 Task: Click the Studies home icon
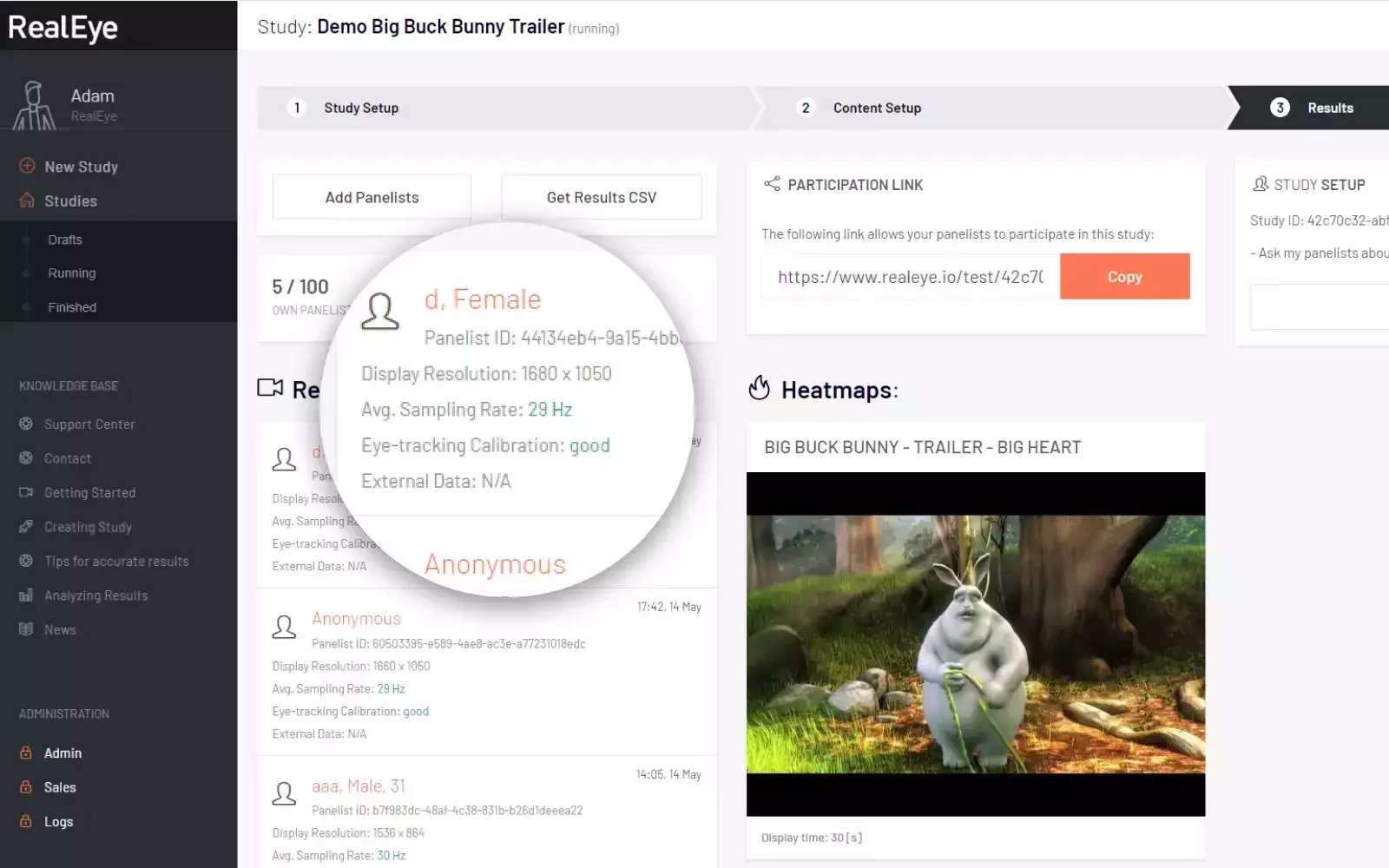click(27, 201)
